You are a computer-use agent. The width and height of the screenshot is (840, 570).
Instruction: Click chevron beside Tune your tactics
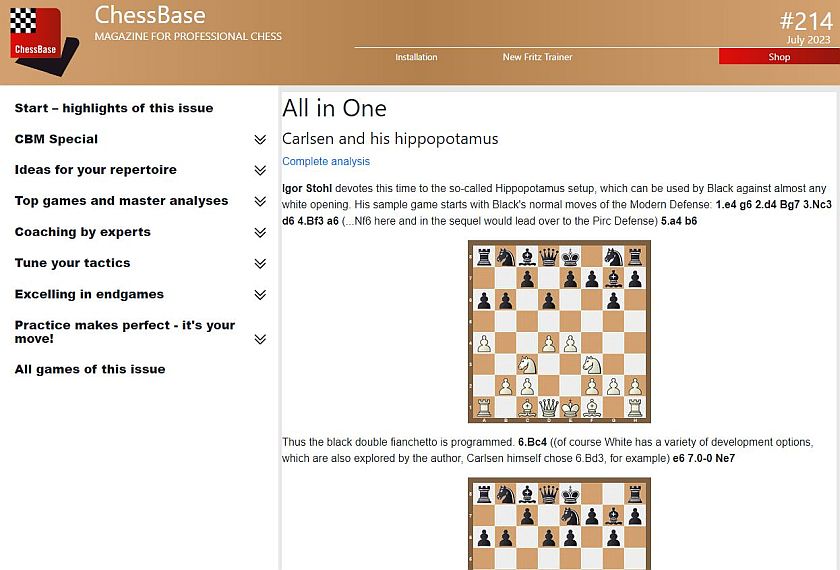pyautogui.click(x=260, y=264)
